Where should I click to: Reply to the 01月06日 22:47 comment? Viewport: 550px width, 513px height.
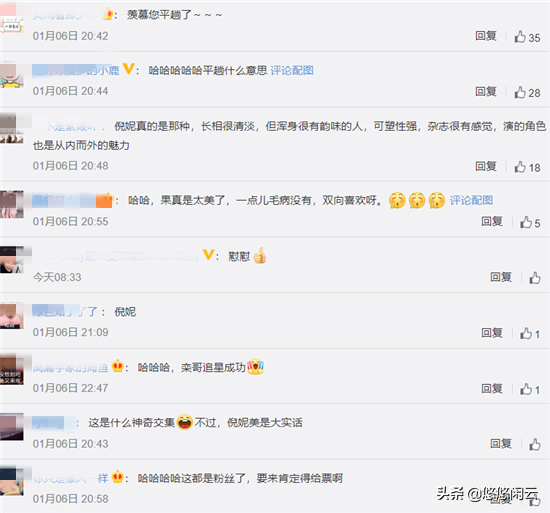pos(492,389)
